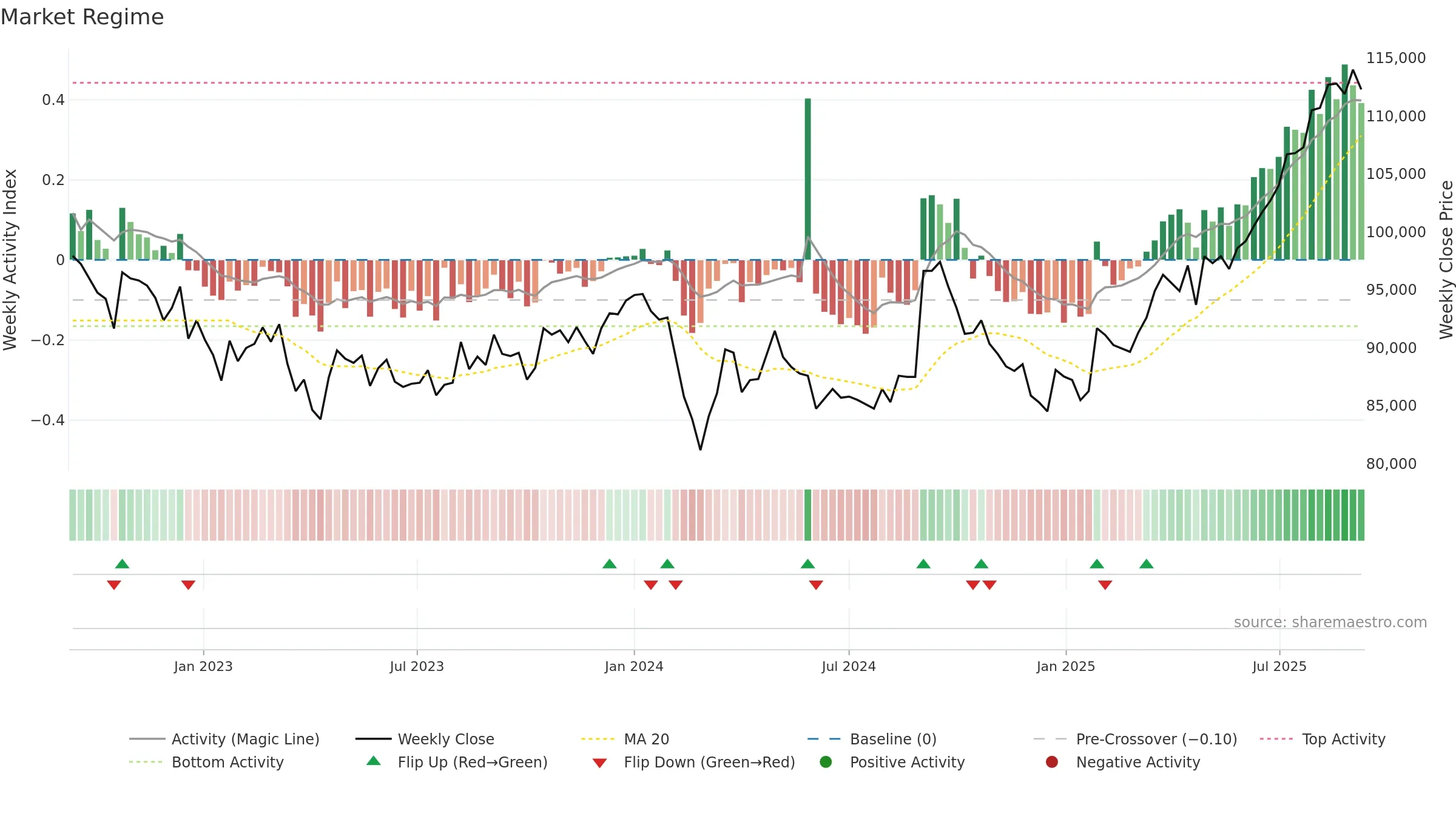Viewport: 1456px width, 819px height.
Task: Click the Weekly Activity Index axis title
Action: tap(10, 260)
